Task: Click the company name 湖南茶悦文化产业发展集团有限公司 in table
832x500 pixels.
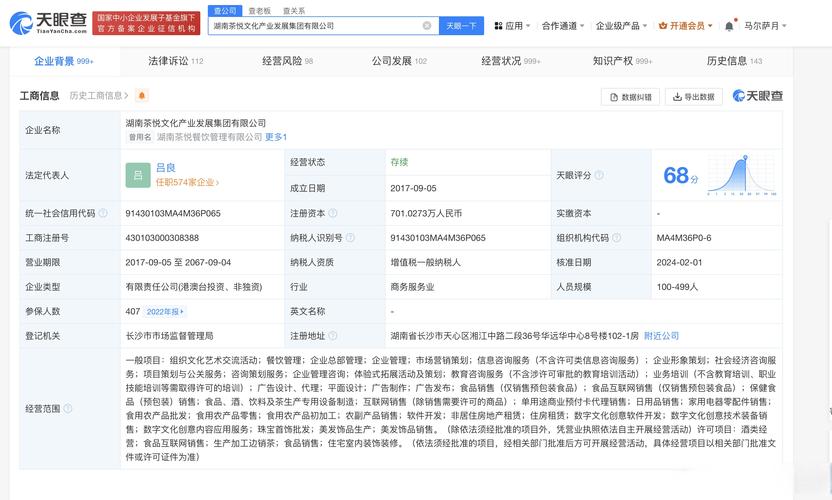Action: pyautogui.click(x=196, y=123)
